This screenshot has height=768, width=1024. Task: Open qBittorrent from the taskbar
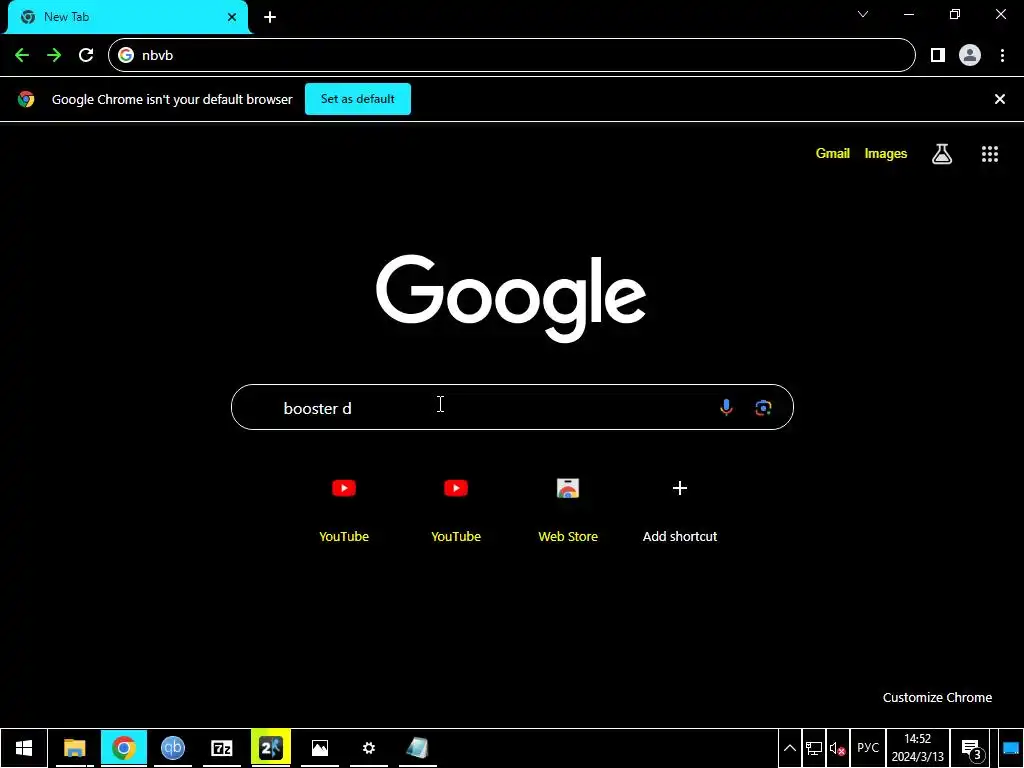pyautogui.click(x=172, y=748)
